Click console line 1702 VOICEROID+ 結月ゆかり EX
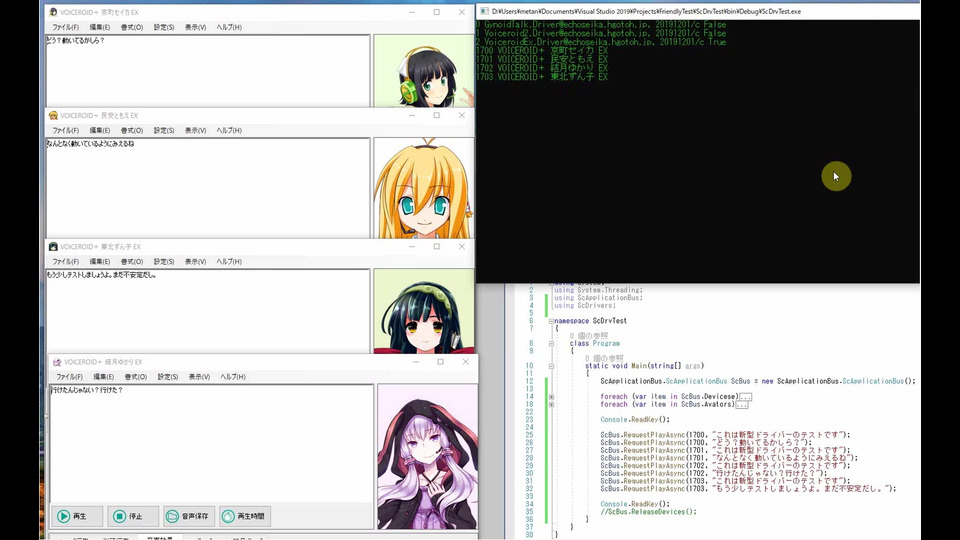 tap(541, 68)
